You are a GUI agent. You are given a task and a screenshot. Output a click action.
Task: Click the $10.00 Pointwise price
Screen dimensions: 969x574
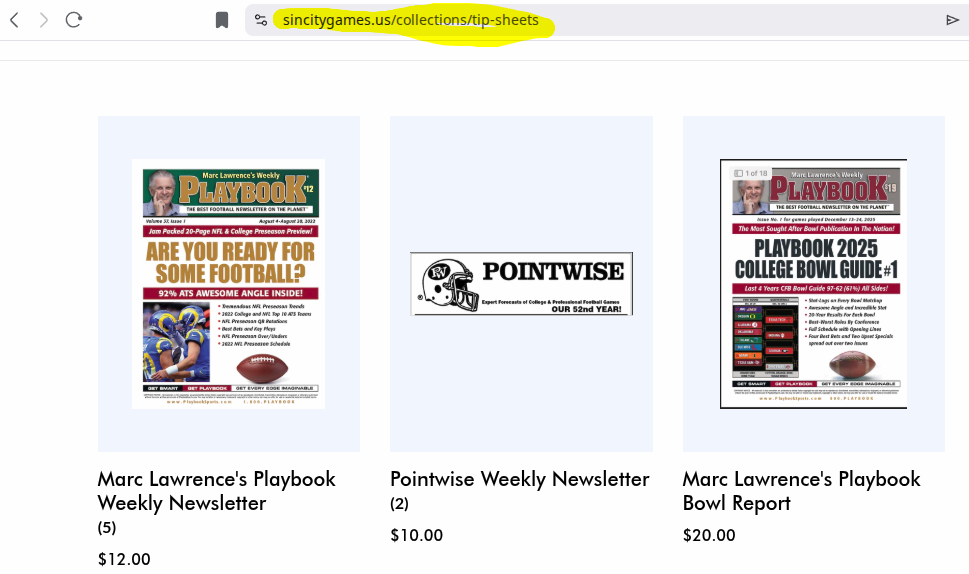pyautogui.click(x=416, y=535)
